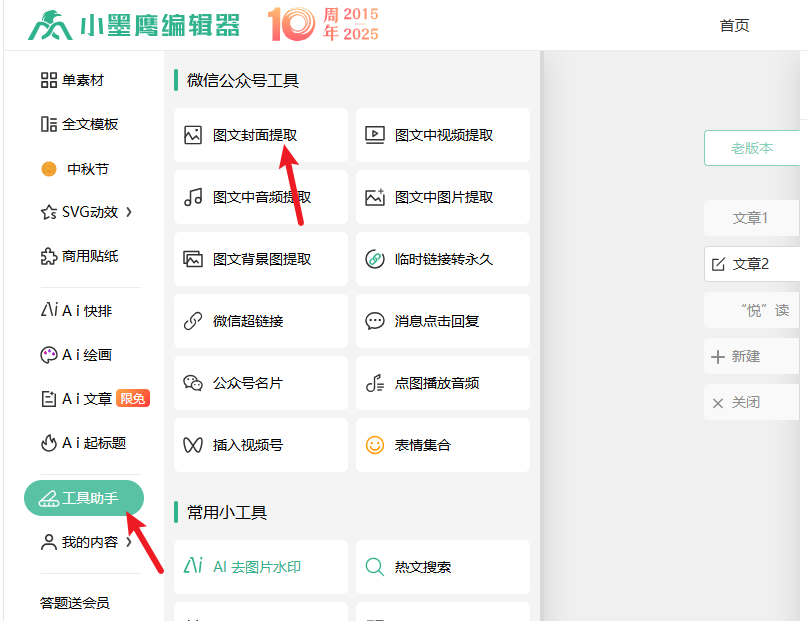Click the magnifier icon beside 热文搜索
The image size is (807, 621).
coord(375,567)
